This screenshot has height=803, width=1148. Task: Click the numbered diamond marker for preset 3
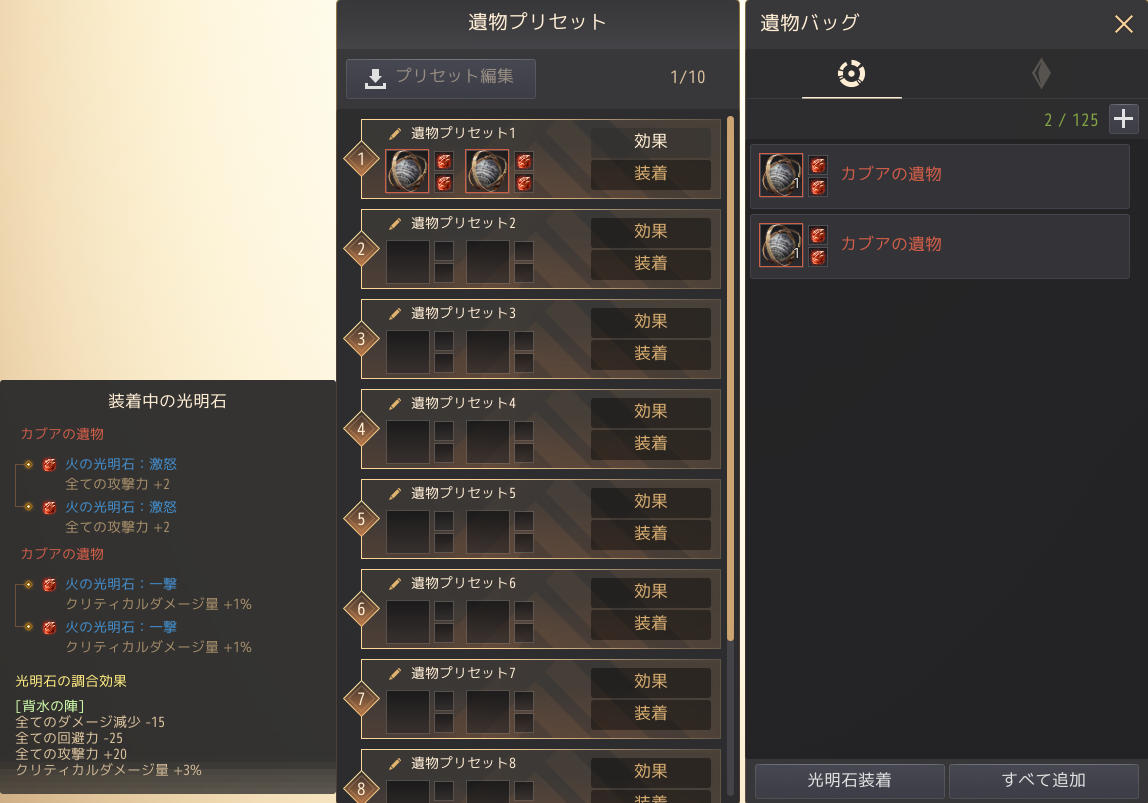[361, 339]
